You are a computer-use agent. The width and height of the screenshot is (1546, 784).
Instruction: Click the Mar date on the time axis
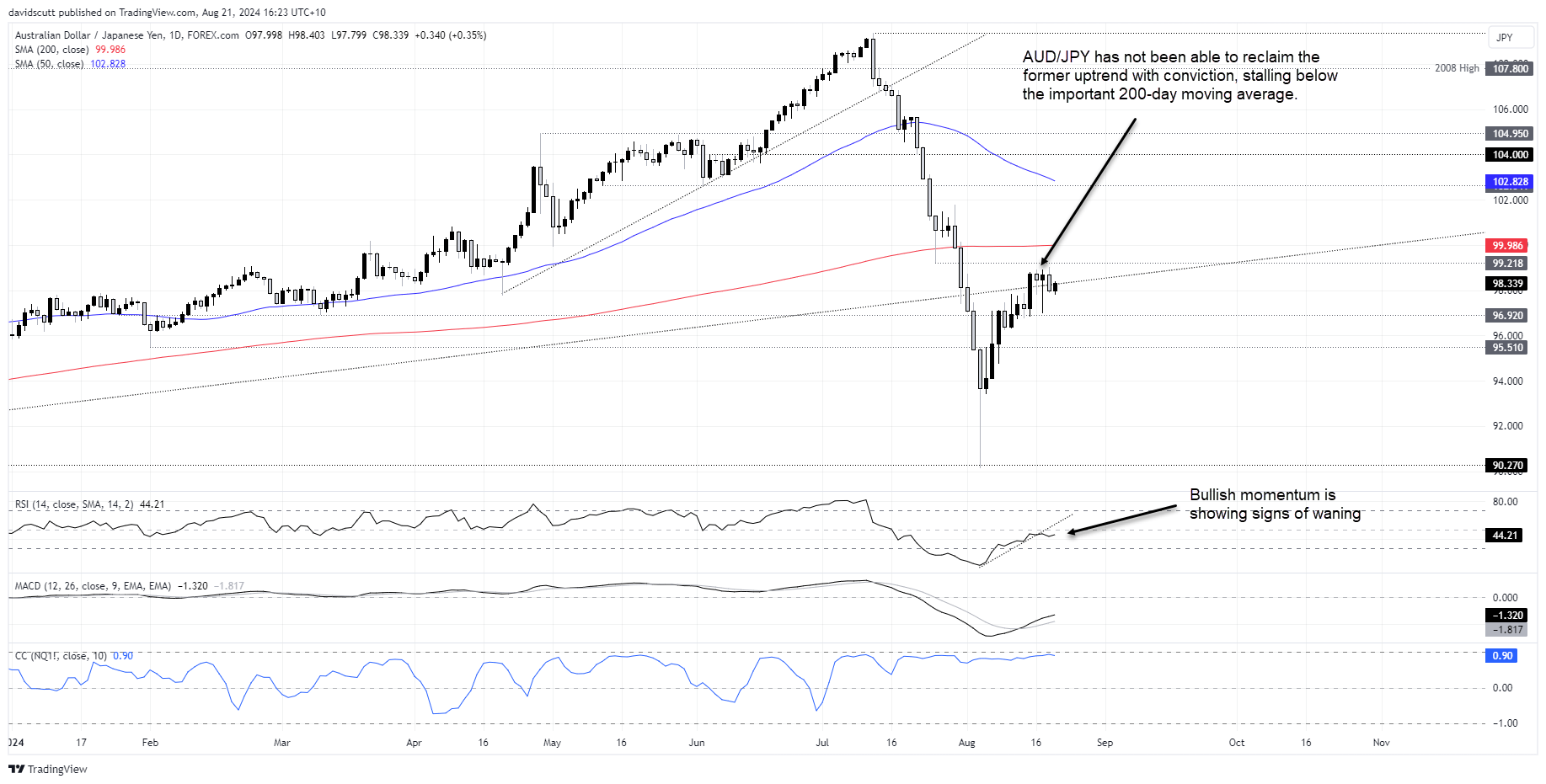[281, 743]
